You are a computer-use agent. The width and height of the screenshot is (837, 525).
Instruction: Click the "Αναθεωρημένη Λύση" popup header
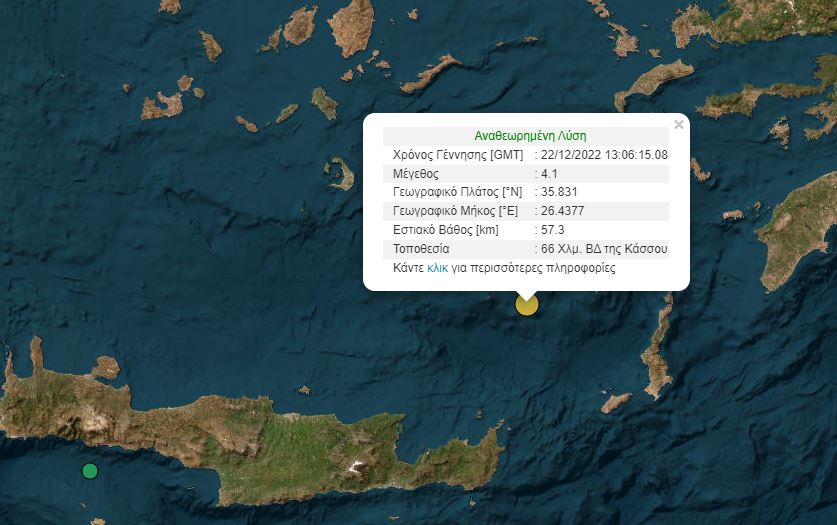click(x=530, y=136)
